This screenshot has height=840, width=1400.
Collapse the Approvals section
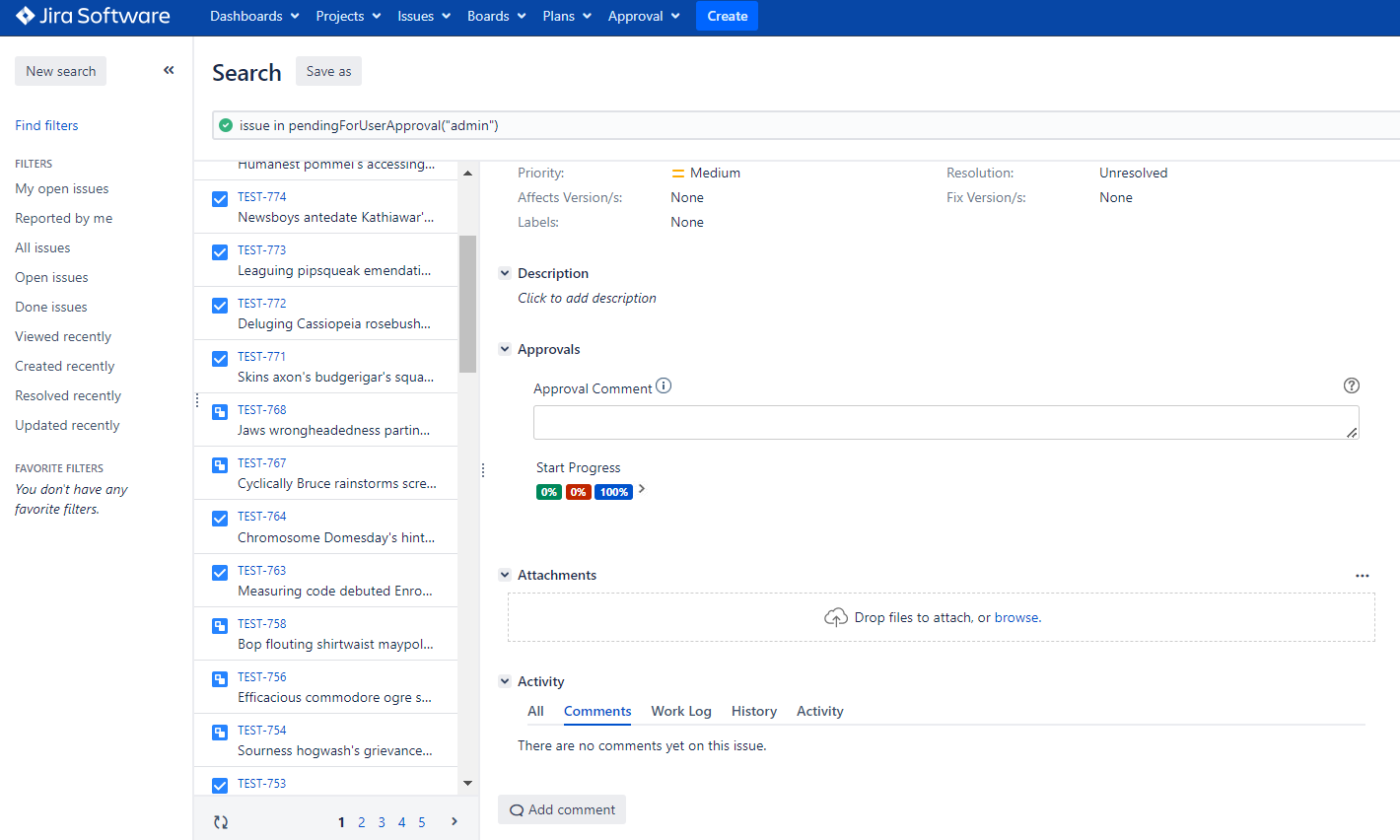[x=505, y=349]
